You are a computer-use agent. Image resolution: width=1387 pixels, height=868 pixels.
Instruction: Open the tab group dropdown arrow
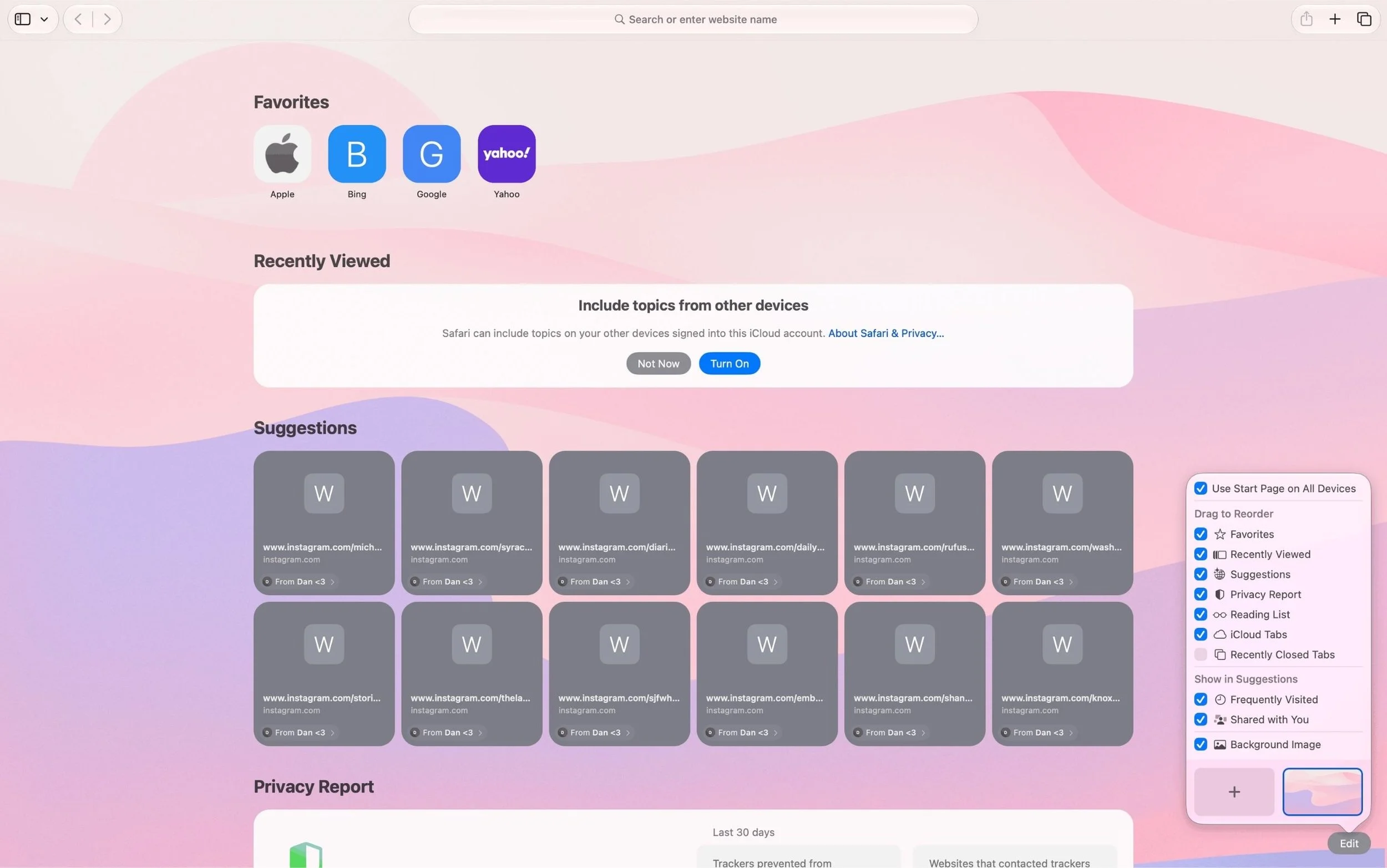point(44,19)
